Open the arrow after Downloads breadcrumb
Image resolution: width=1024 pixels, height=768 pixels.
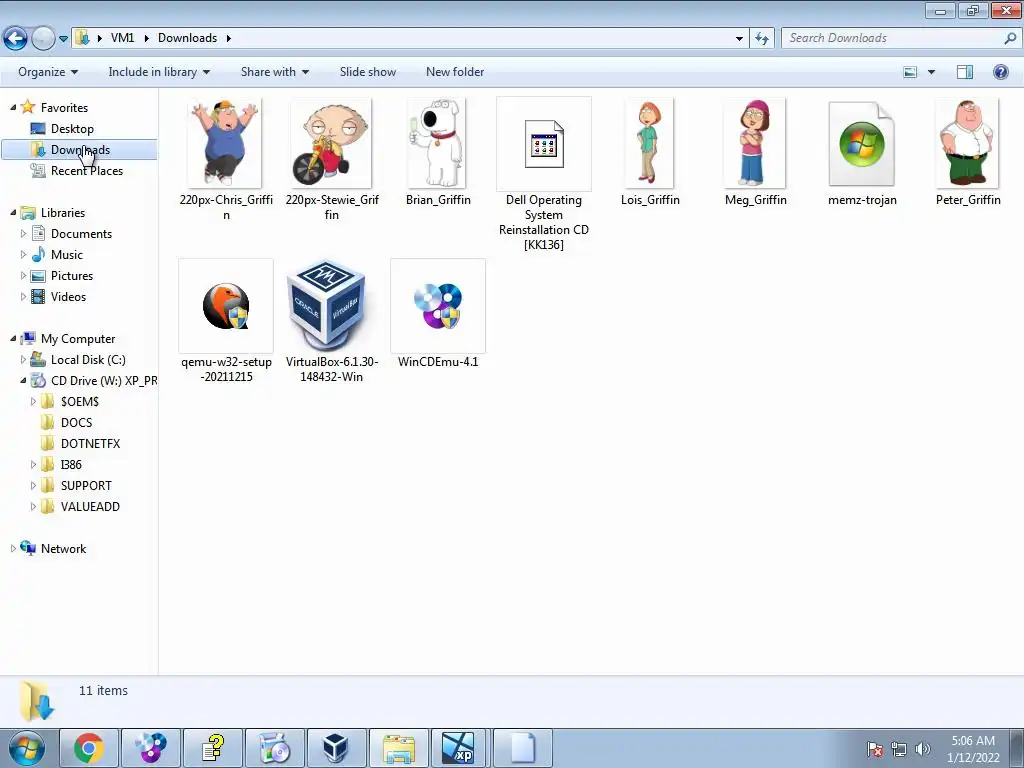229,39
